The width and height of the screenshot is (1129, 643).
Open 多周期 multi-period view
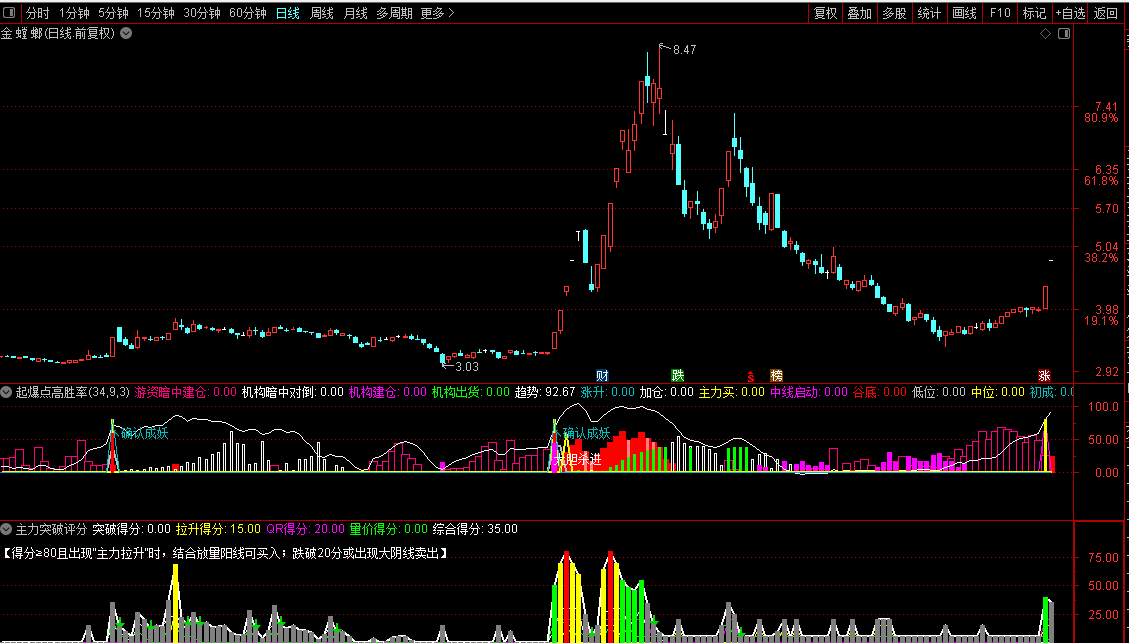pyautogui.click(x=395, y=13)
